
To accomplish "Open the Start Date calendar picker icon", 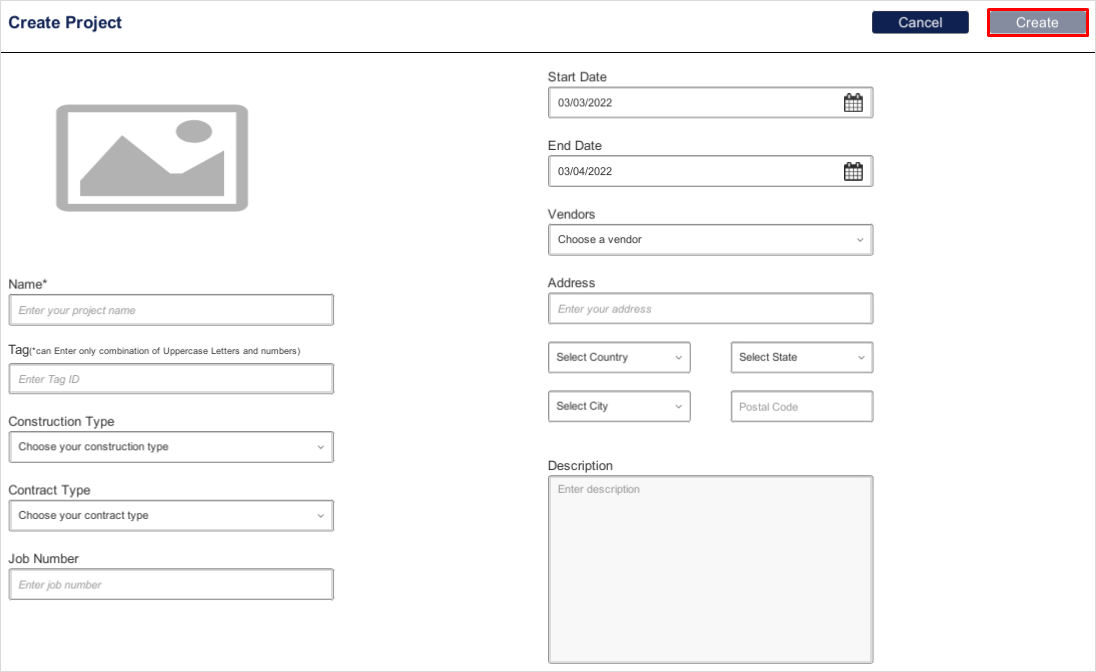I will pos(853,103).
